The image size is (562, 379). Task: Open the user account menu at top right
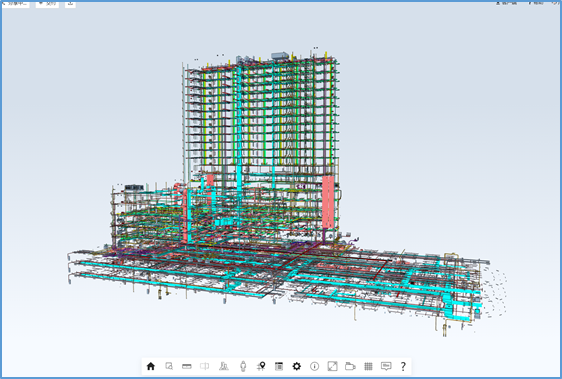506,3
